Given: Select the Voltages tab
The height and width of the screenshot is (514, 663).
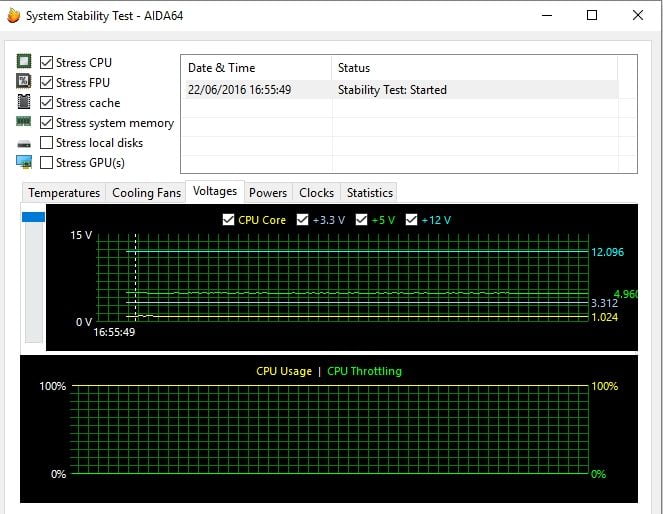Looking at the screenshot, I should 215,191.
